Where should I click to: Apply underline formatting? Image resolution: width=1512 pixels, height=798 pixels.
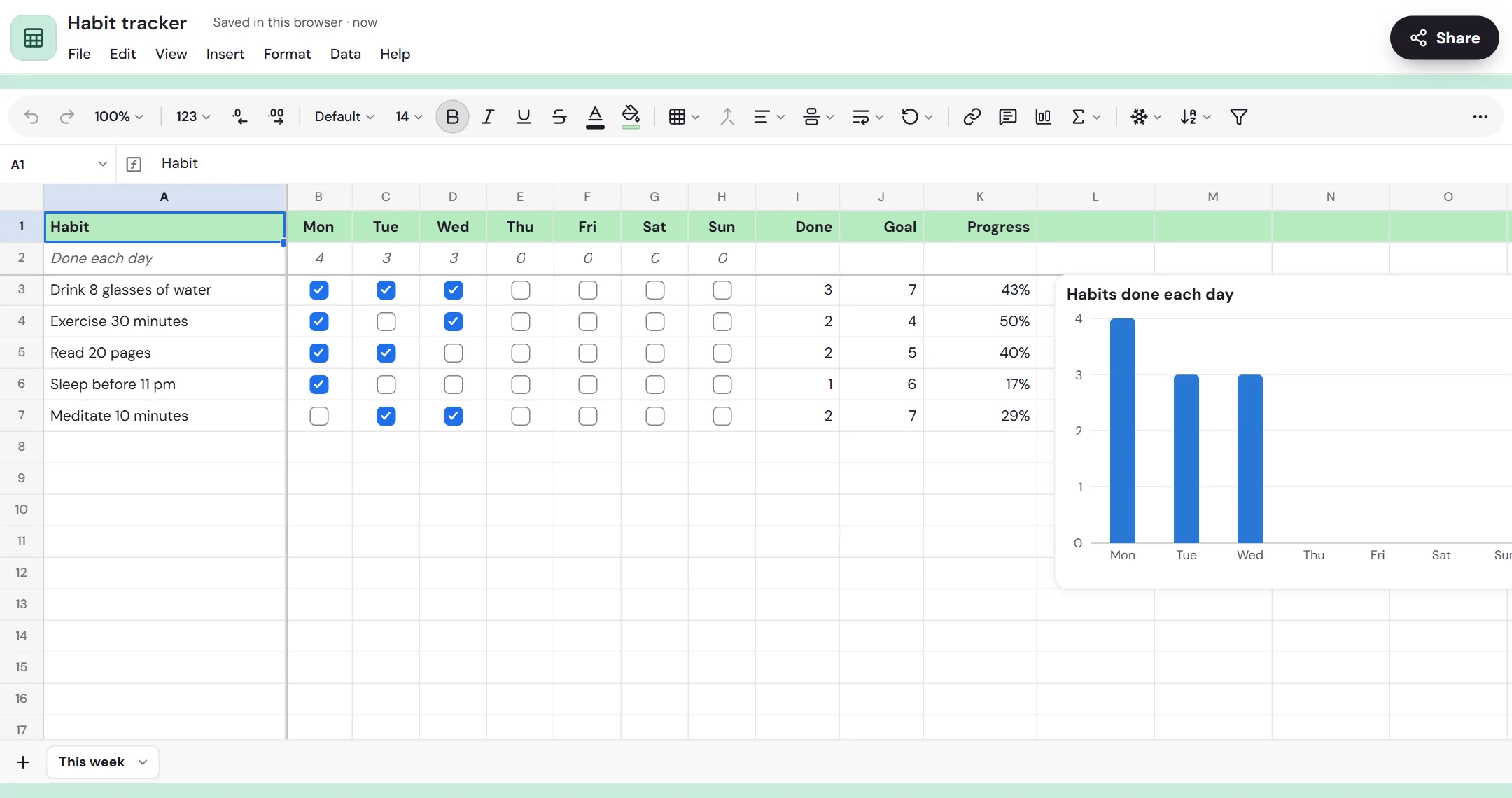tap(524, 117)
